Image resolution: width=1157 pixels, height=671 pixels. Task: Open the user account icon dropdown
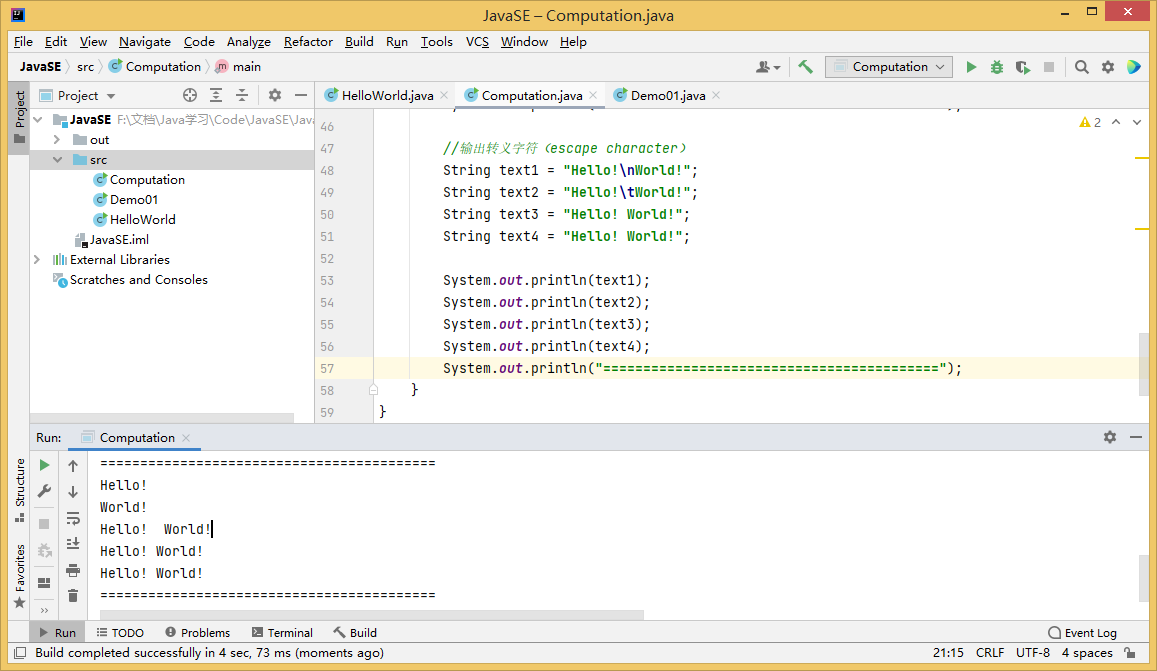(768, 67)
